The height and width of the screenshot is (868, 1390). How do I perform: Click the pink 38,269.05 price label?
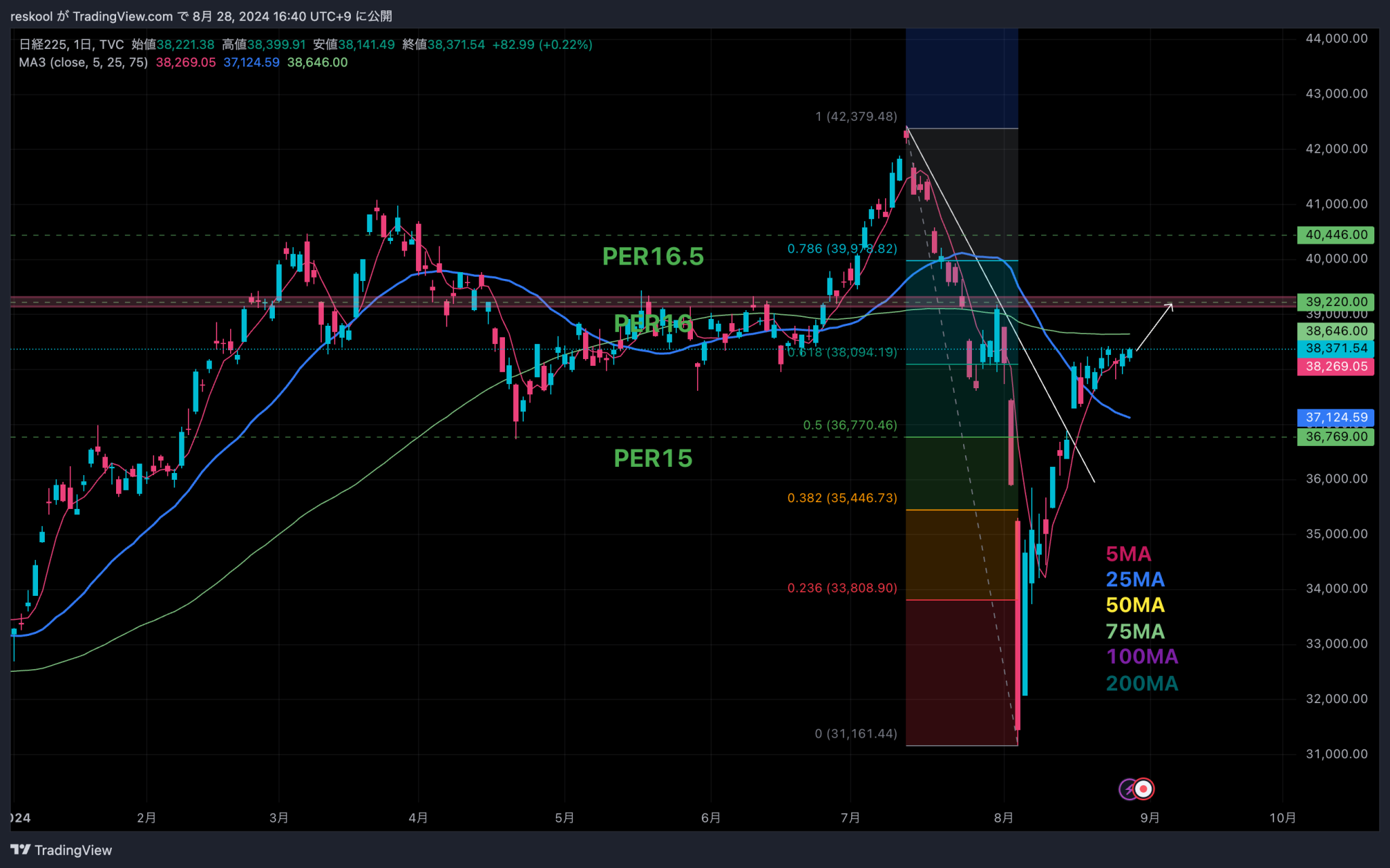1335,366
